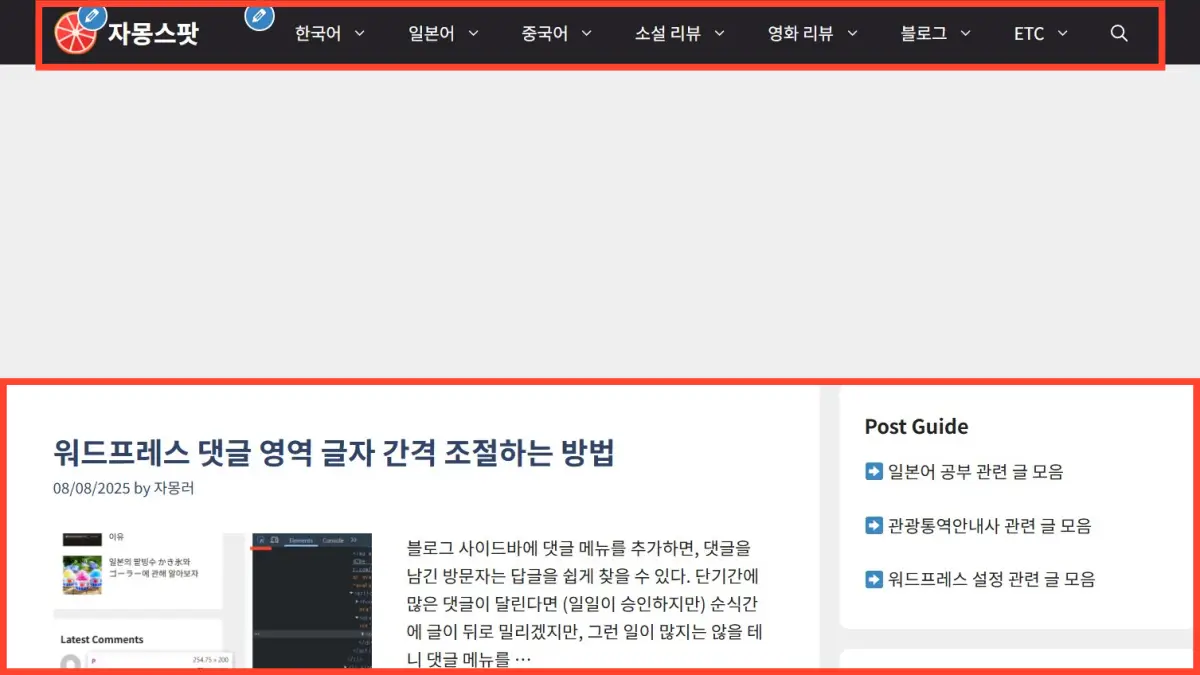Click the arrow icon before 관광통역안내사 관련 글 모음
Screen dimensions: 1200x675
pyautogui.click(x=874, y=525)
